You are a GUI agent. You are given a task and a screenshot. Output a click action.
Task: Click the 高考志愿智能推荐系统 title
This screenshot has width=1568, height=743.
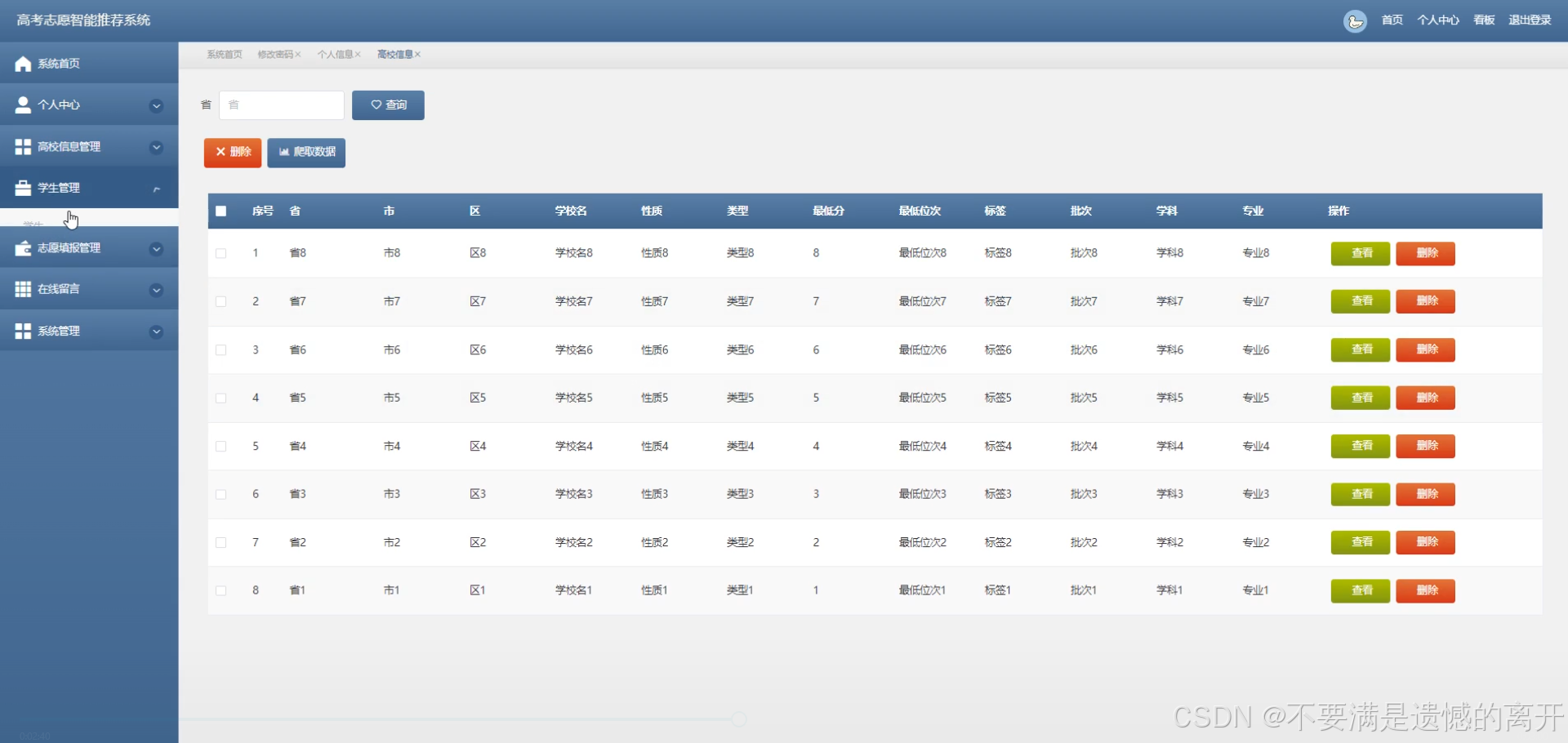(83, 20)
